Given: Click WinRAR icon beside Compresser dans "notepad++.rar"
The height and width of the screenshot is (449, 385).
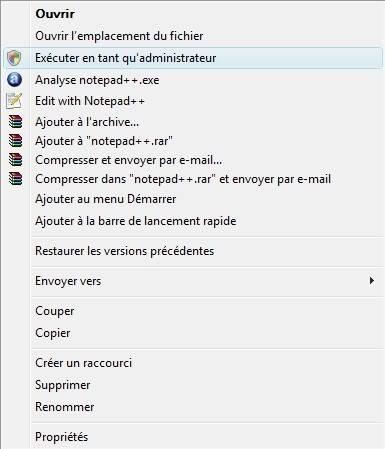Looking at the screenshot, I should point(15,179).
